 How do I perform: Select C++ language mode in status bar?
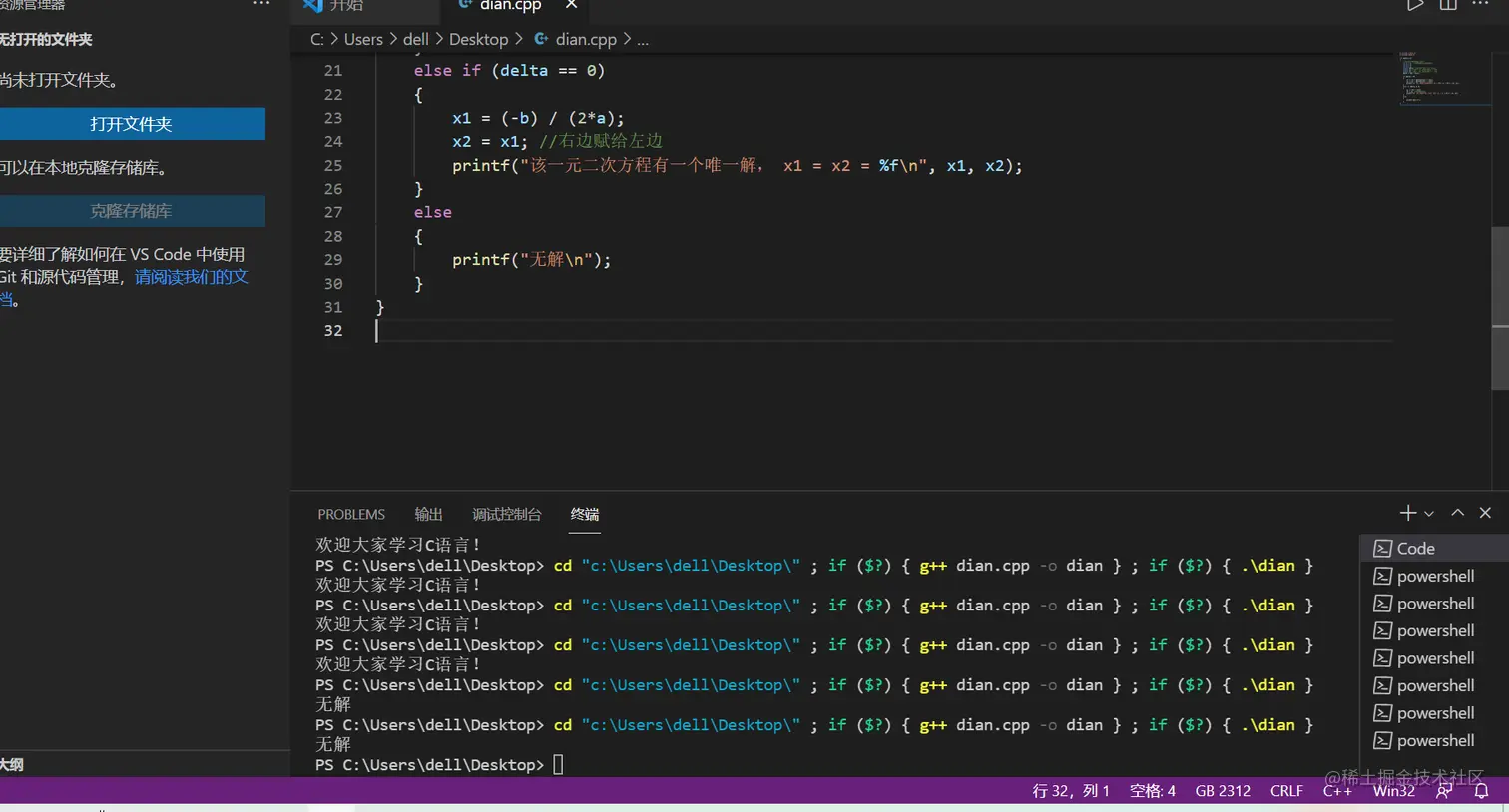pyautogui.click(x=1337, y=791)
